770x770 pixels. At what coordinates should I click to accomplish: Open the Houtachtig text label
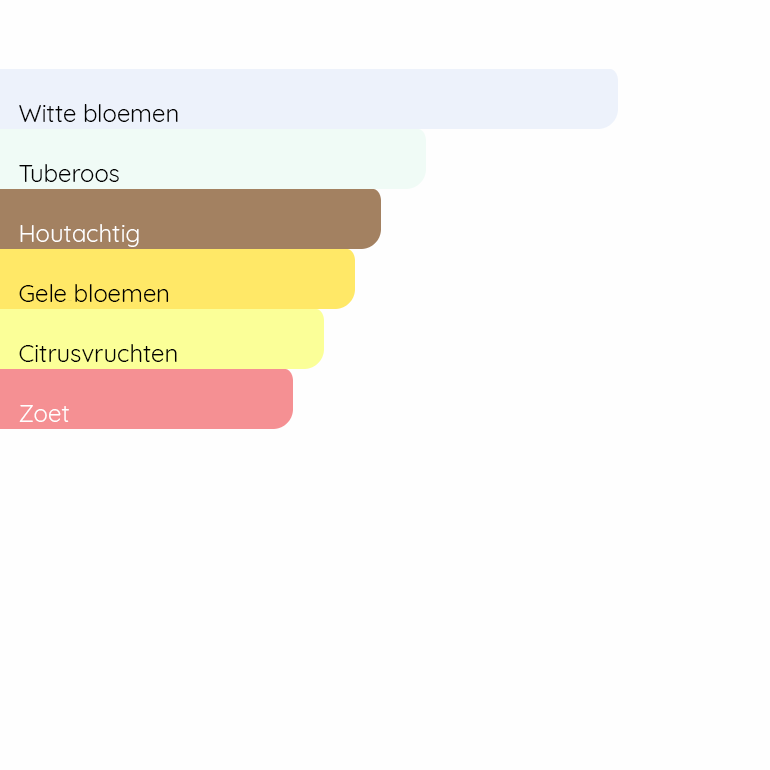click(79, 234)
